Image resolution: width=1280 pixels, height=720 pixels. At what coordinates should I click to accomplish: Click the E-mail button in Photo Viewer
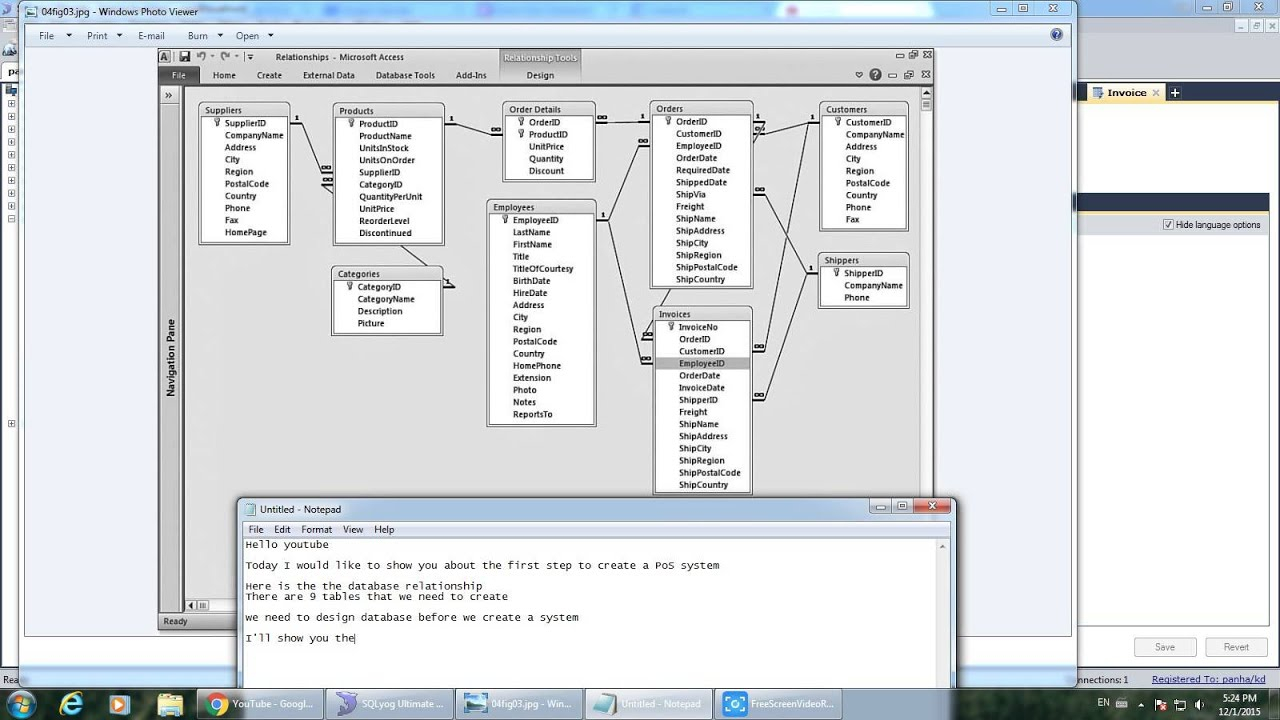pyautogui.click(x=151, y=35)
